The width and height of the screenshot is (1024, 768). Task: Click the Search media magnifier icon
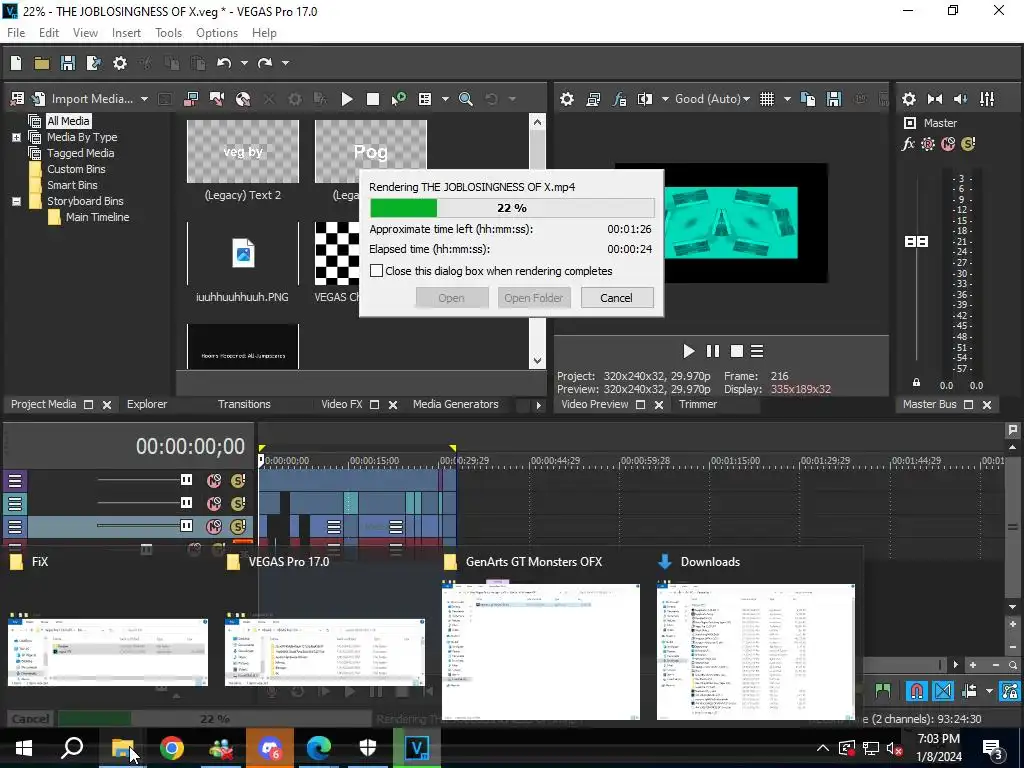click(x=466, y=99)
